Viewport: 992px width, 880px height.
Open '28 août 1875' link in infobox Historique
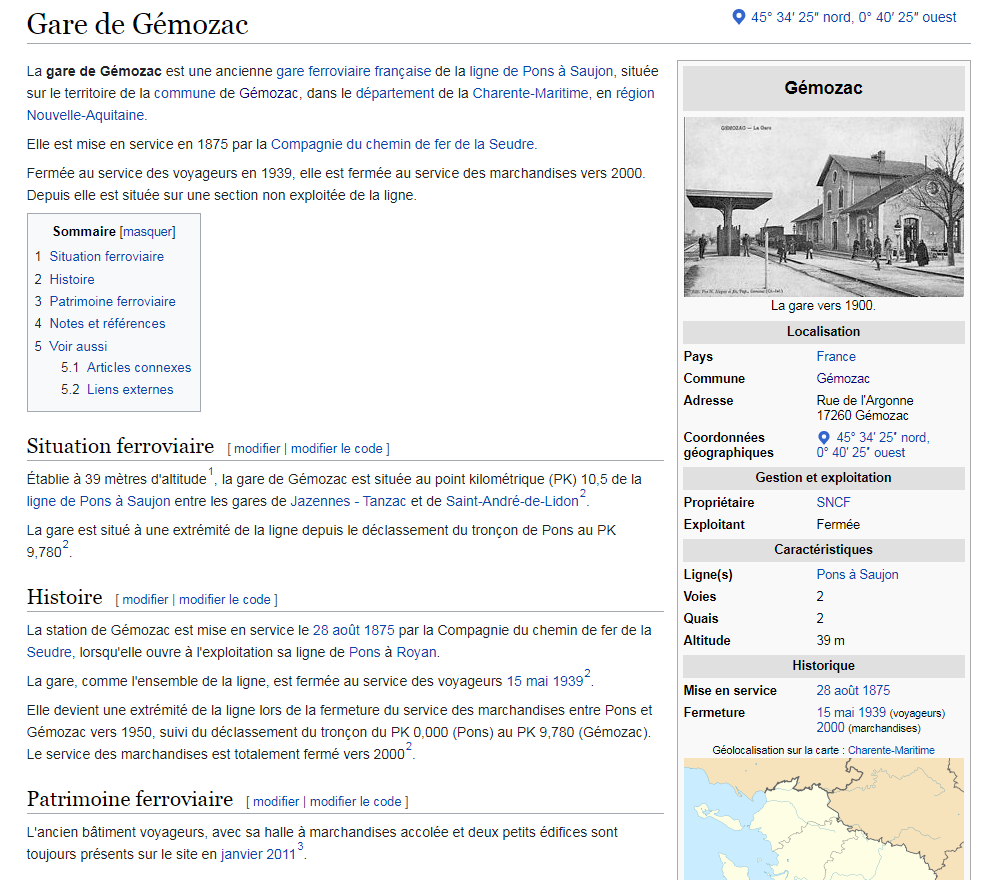pyautogui.click(x=853, y=691)
